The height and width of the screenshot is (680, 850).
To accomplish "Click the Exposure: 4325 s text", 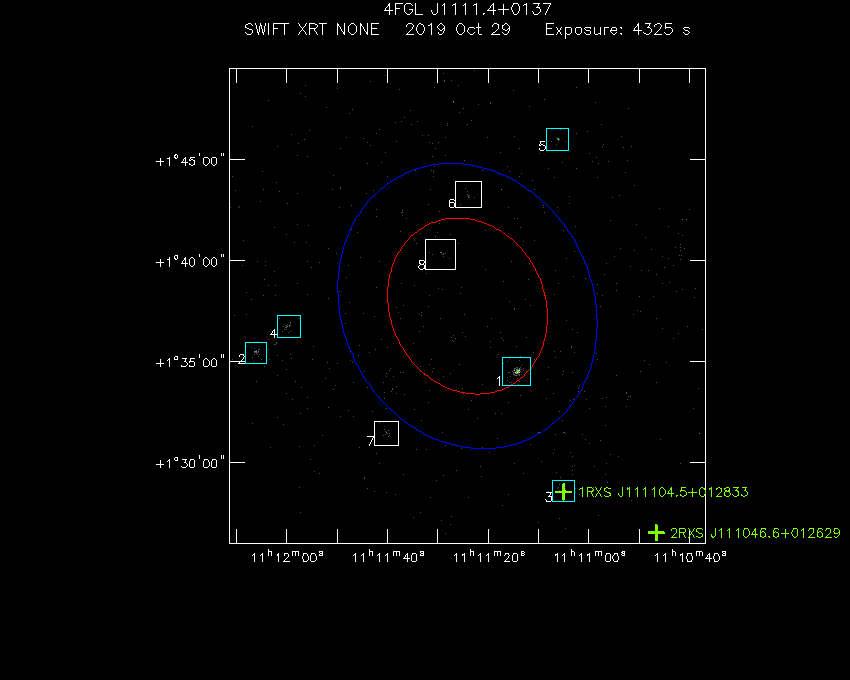I will (617, 29).
